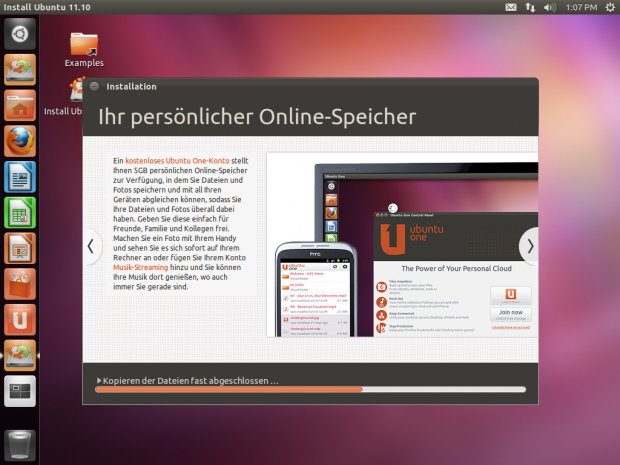This screenshot has height=465, width=620.
Task: Open the Workspace Switcher
Action: [20, 391]
